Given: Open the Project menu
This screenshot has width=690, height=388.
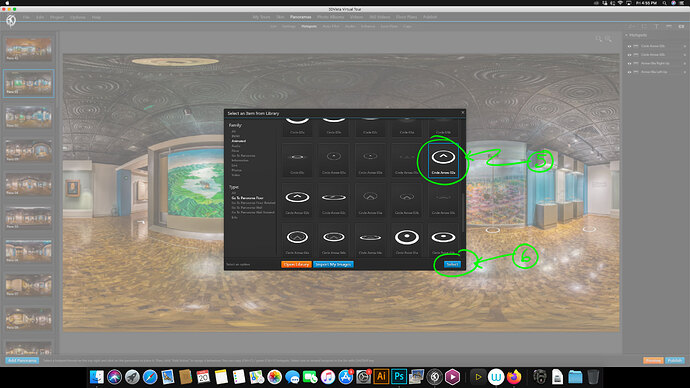Looking at the screenshot, I should (x=57, y=17).
